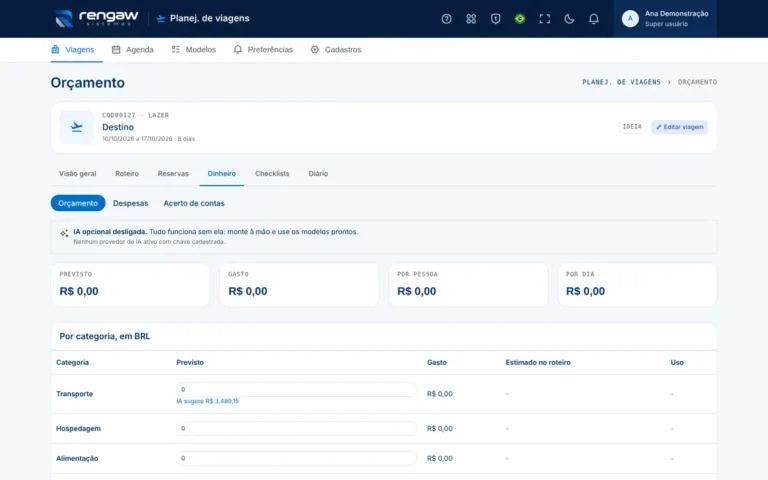Click the Transporte previsto input field

(296, 389)
